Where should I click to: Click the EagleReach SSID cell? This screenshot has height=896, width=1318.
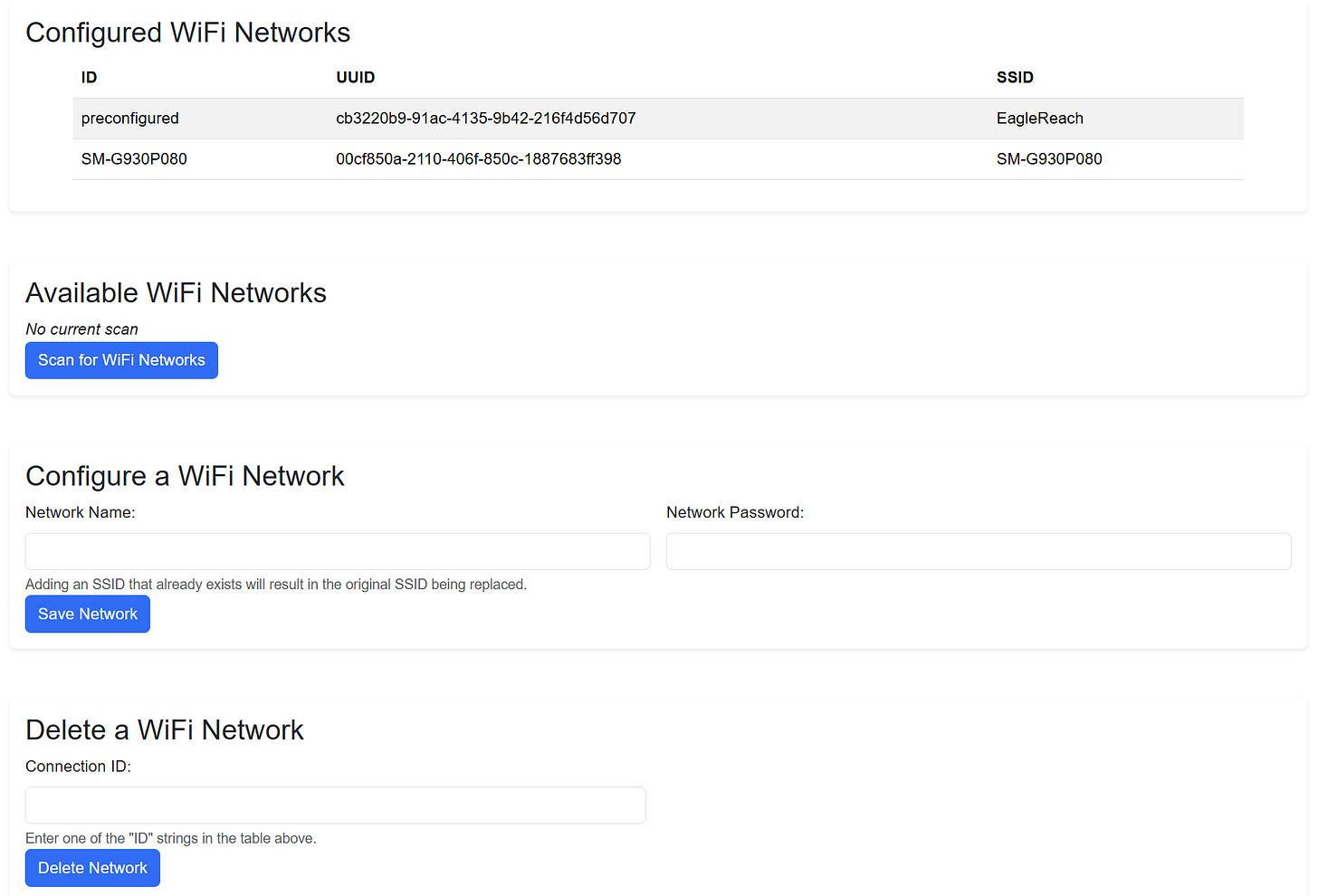click(1039, 118)
